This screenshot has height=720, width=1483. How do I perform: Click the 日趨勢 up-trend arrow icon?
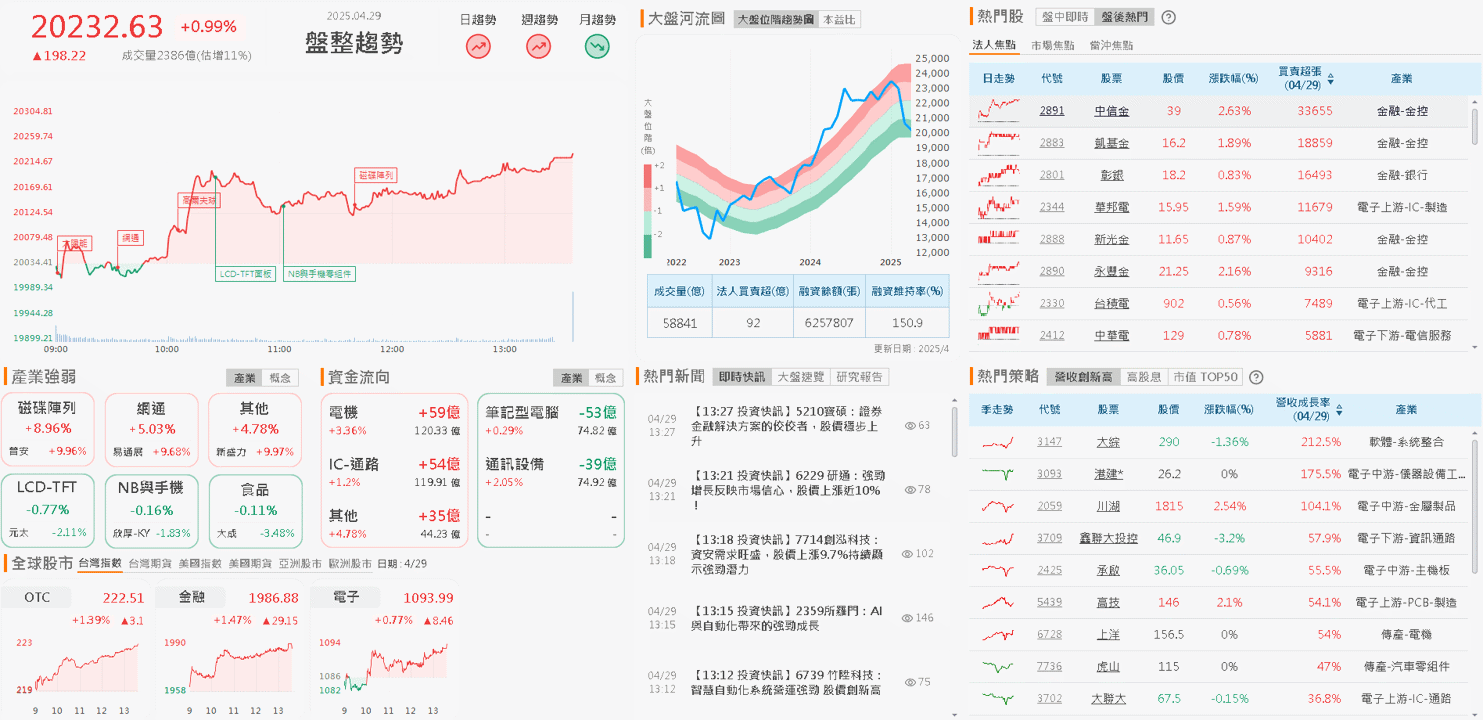point(479,45)
